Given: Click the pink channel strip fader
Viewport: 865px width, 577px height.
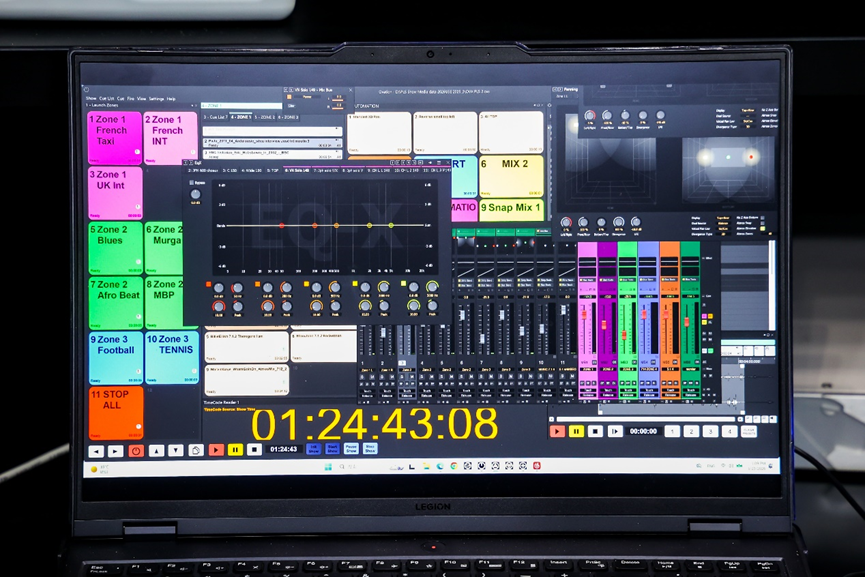Looking at the screenshot, I should pos(585,315).
